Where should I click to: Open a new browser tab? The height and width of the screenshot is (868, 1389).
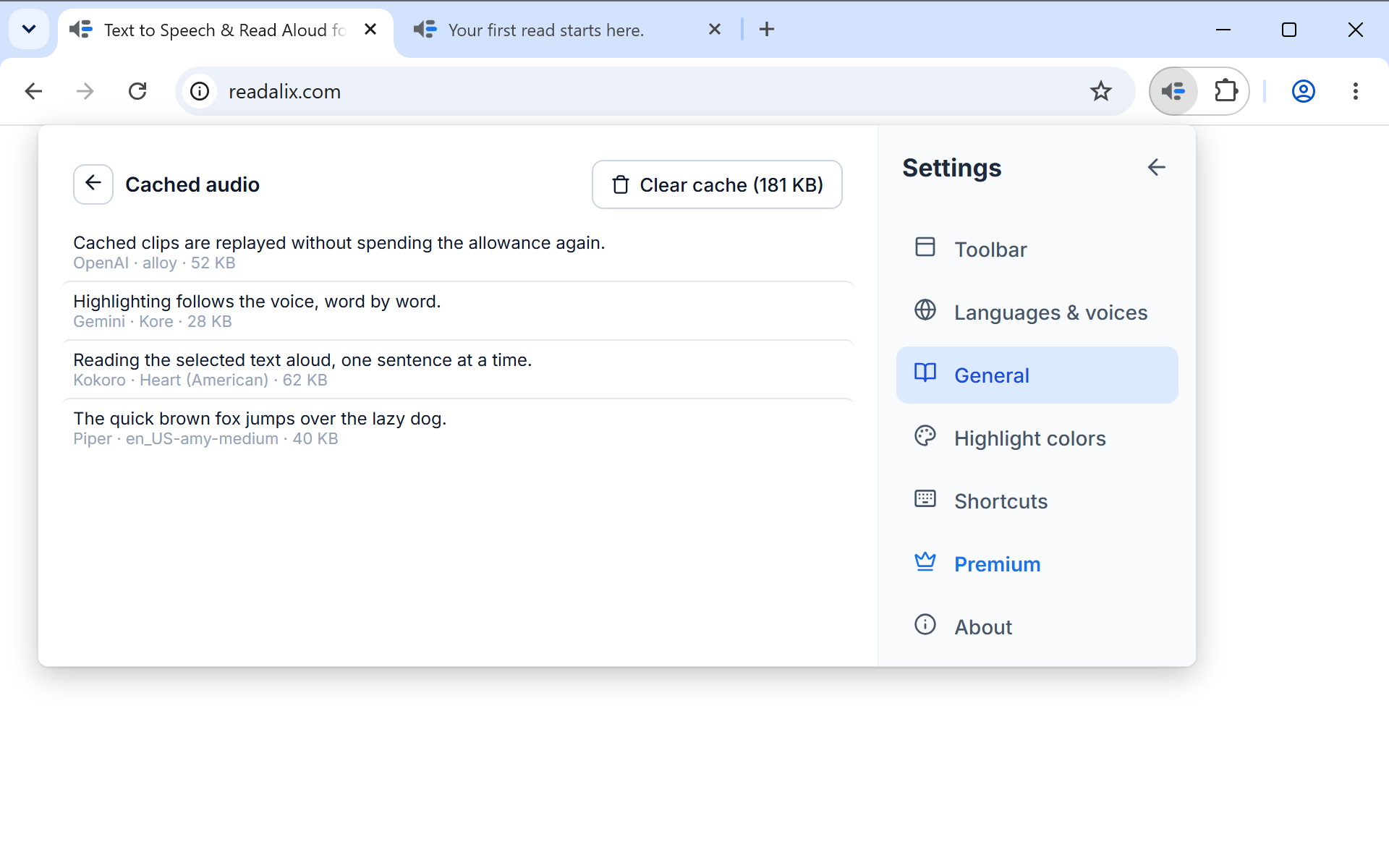click(767, 30)
